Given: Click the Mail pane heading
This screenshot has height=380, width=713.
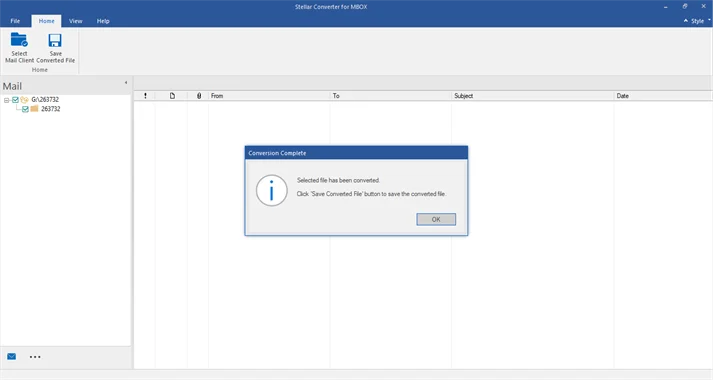Looking at the screenshot, I should tap(12, 86).
